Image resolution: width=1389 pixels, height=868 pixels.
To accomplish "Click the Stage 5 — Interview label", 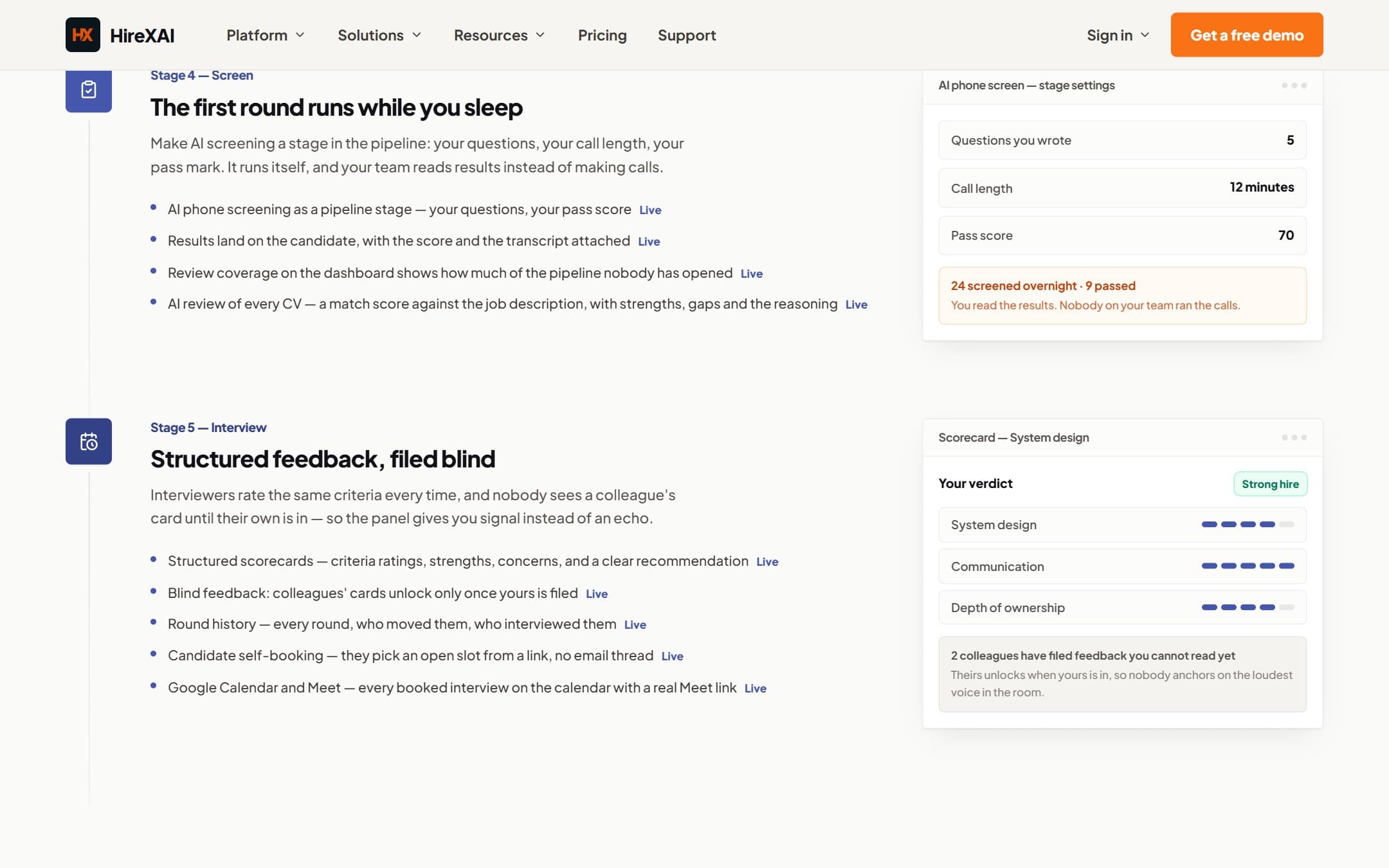I will click(208, 428).
